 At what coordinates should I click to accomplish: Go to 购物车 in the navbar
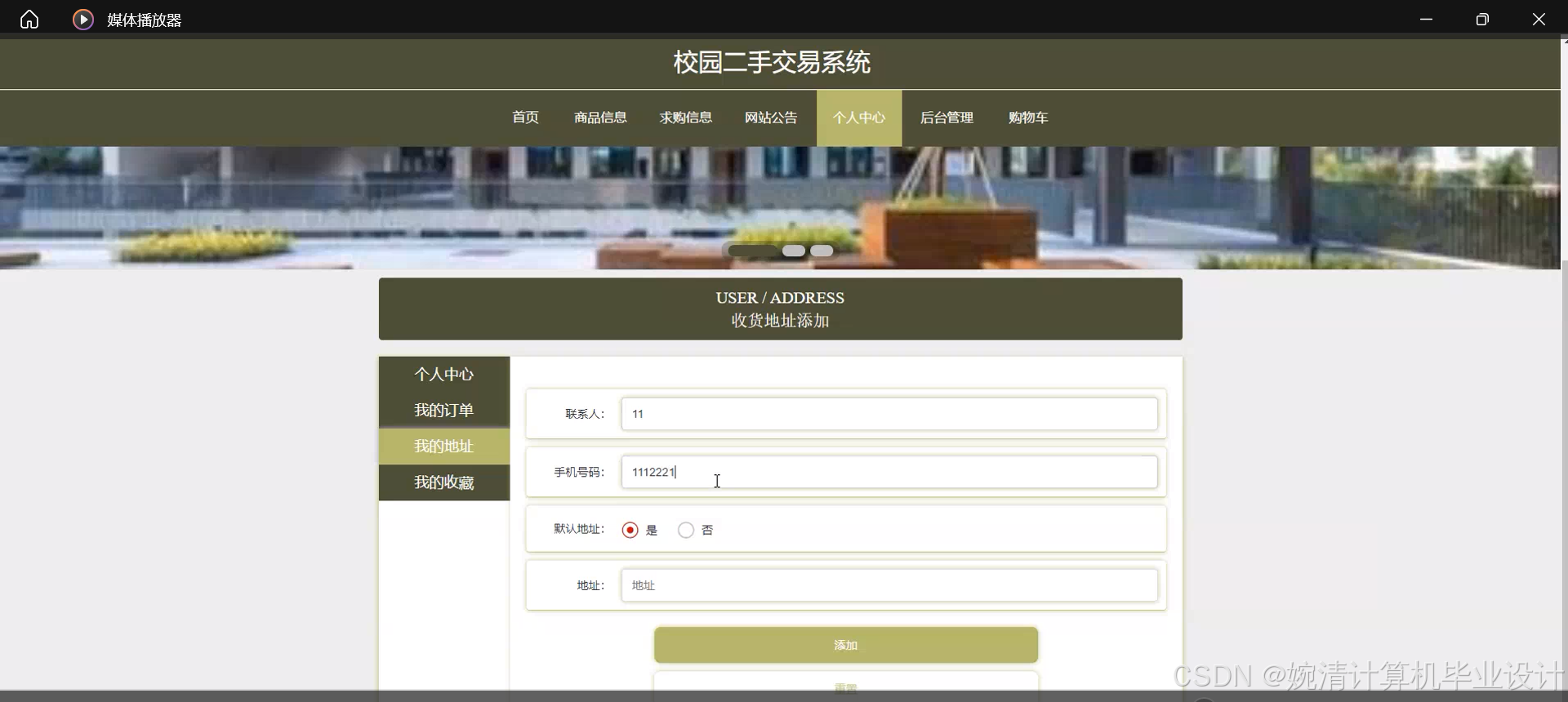coord(1028,118)
